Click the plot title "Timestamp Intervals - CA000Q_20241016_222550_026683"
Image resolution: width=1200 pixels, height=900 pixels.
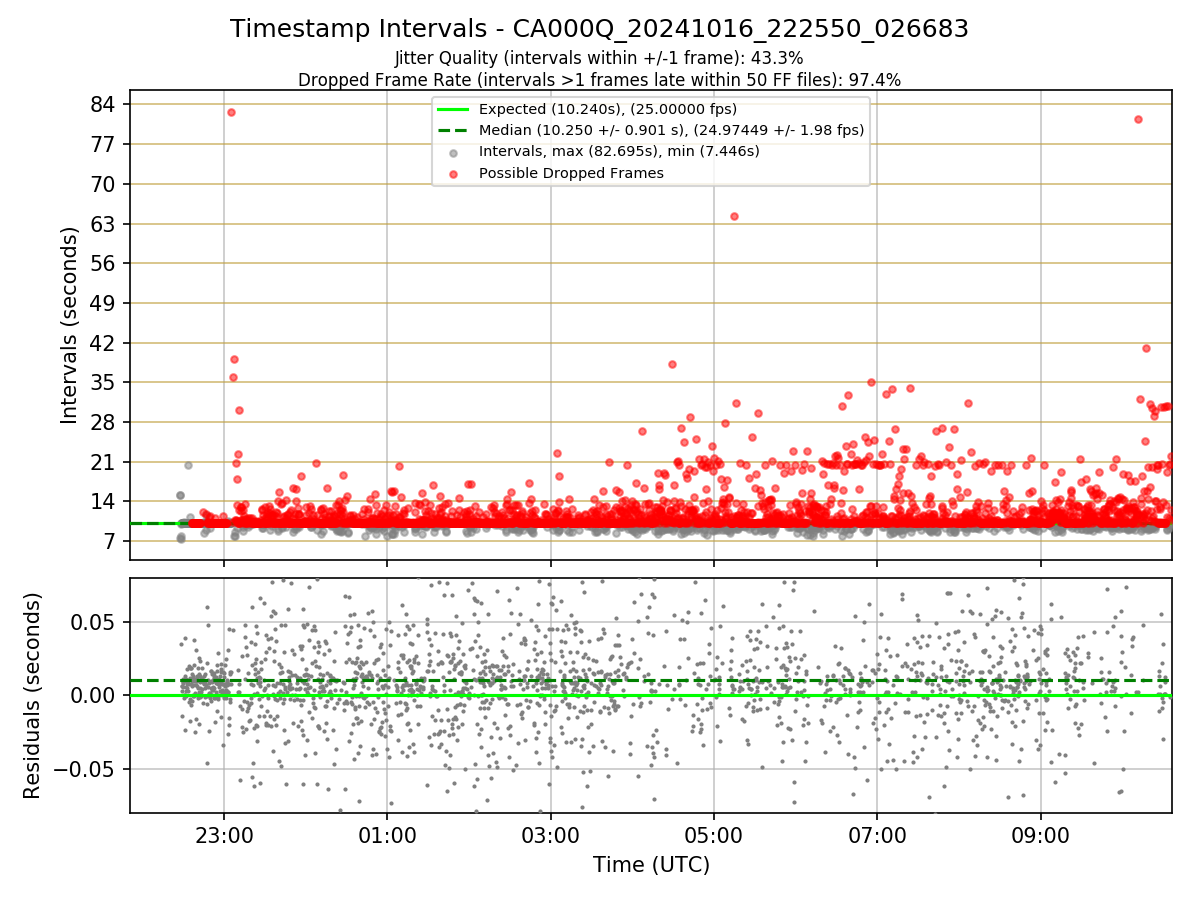599,29
